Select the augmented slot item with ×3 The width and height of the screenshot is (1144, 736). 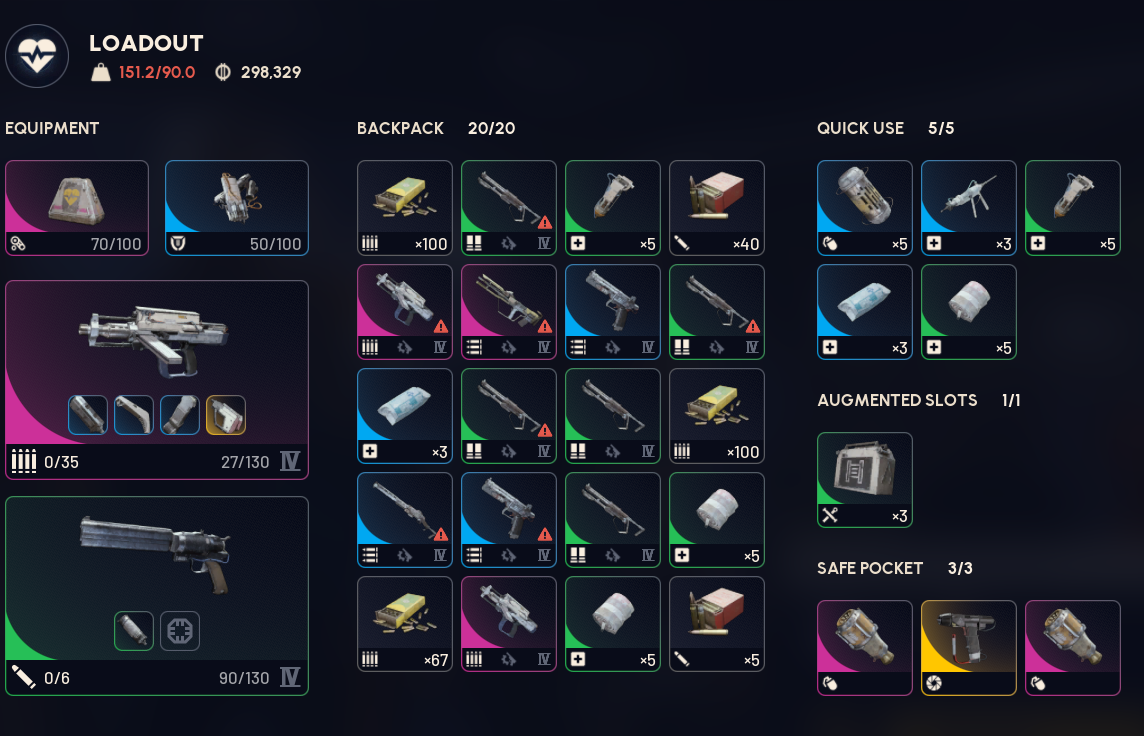(x=865, y=480)
